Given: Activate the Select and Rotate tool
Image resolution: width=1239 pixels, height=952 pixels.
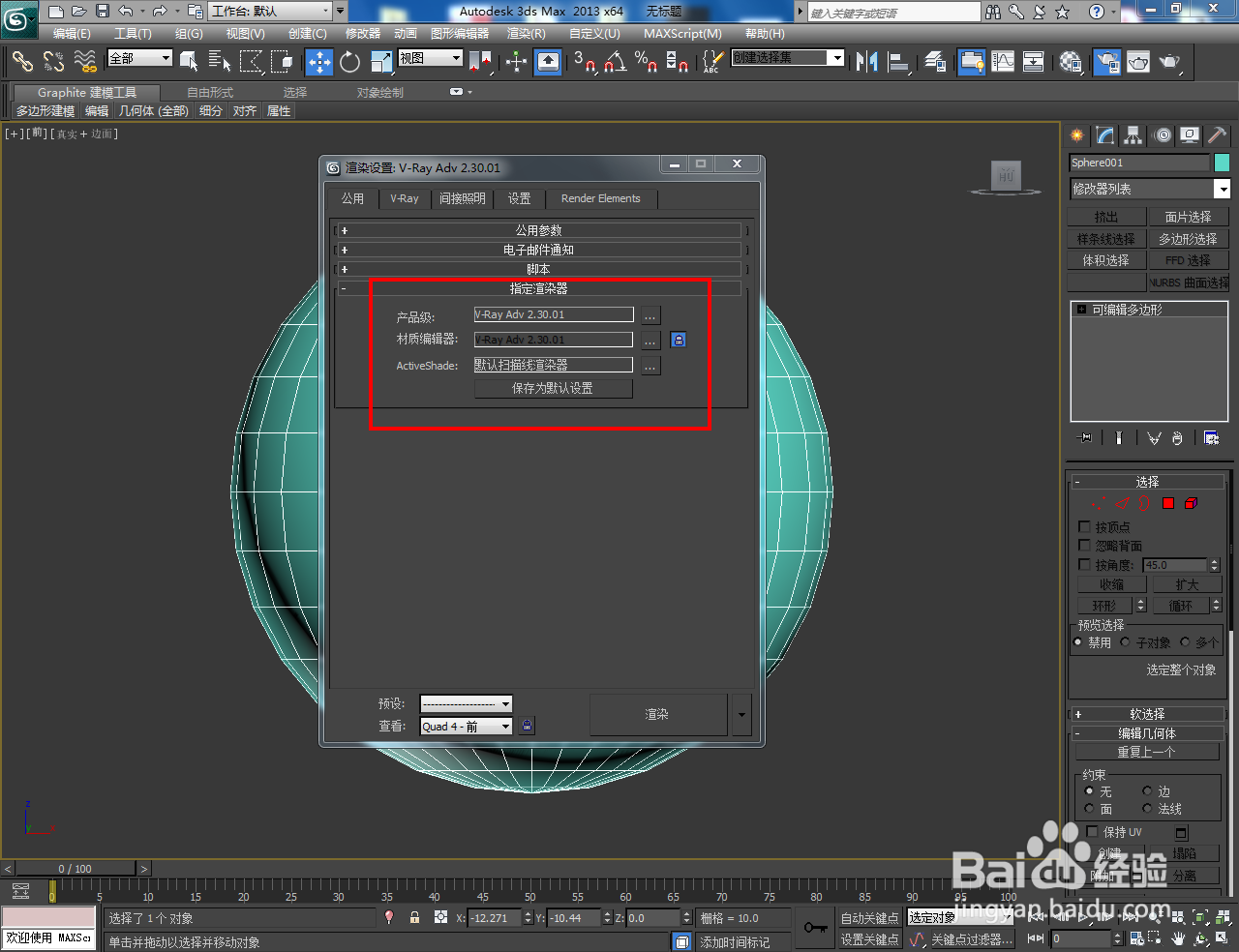Looking at the screenshot, I should pyautogui.click(x=349, y=62).
